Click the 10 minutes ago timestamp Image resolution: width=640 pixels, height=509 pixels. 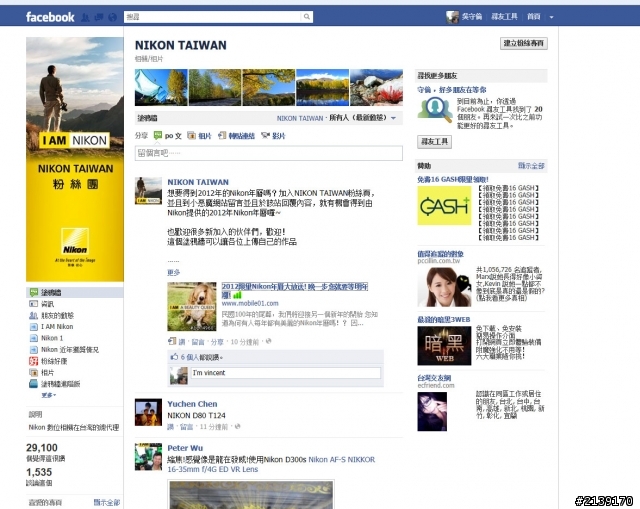[244, 342]
